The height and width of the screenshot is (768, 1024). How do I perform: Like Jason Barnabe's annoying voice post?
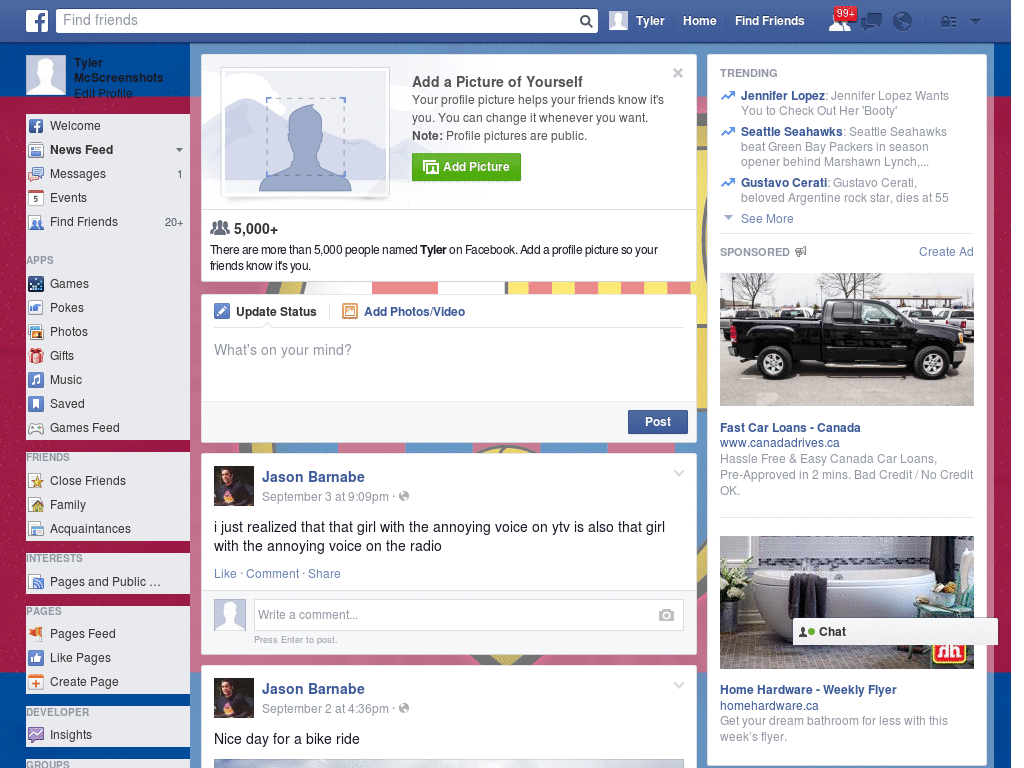[x=224, y=573]
